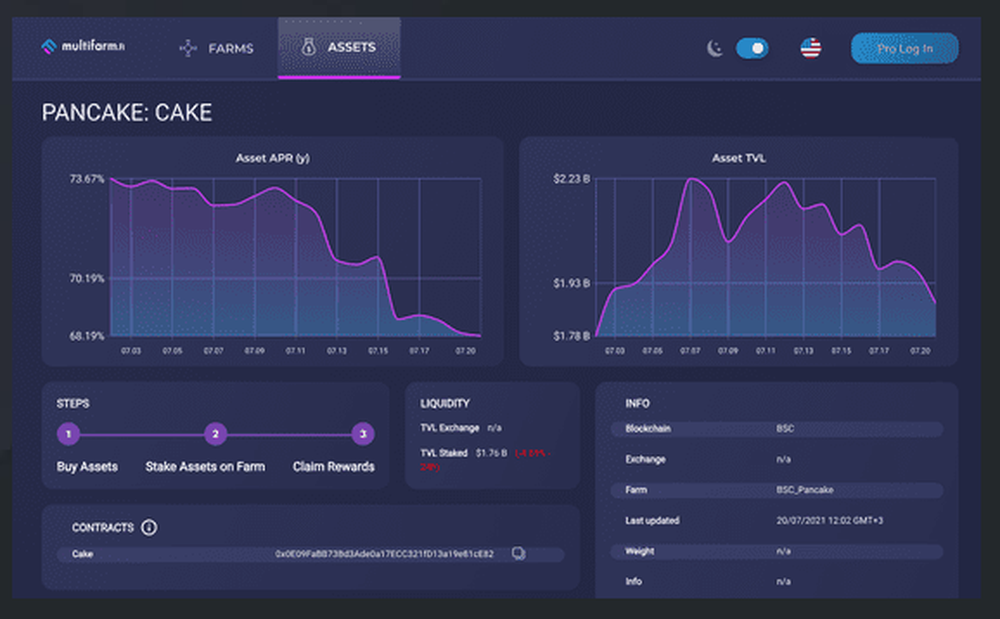Open the US flag language selector

(809, 46)
